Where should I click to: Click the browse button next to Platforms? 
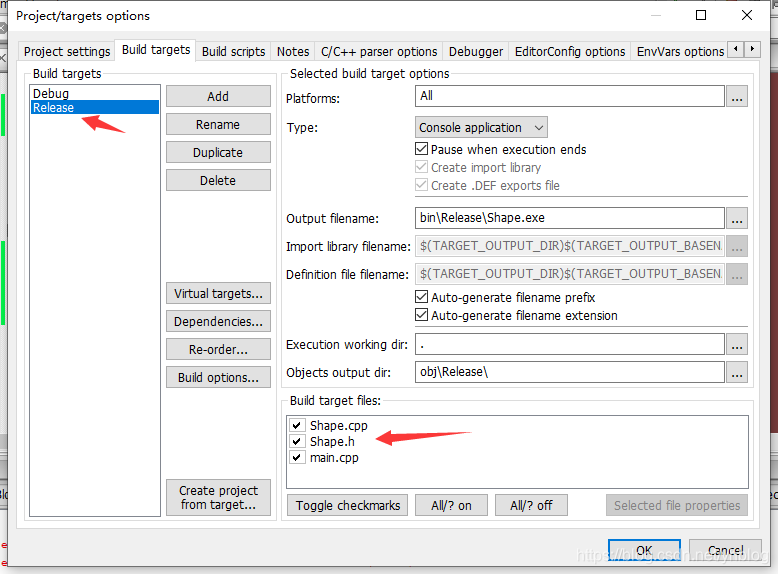click(x=737, y=96)
